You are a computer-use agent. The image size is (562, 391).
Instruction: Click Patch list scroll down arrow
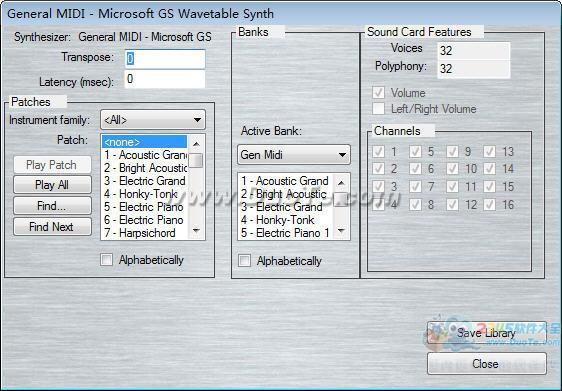196,230
